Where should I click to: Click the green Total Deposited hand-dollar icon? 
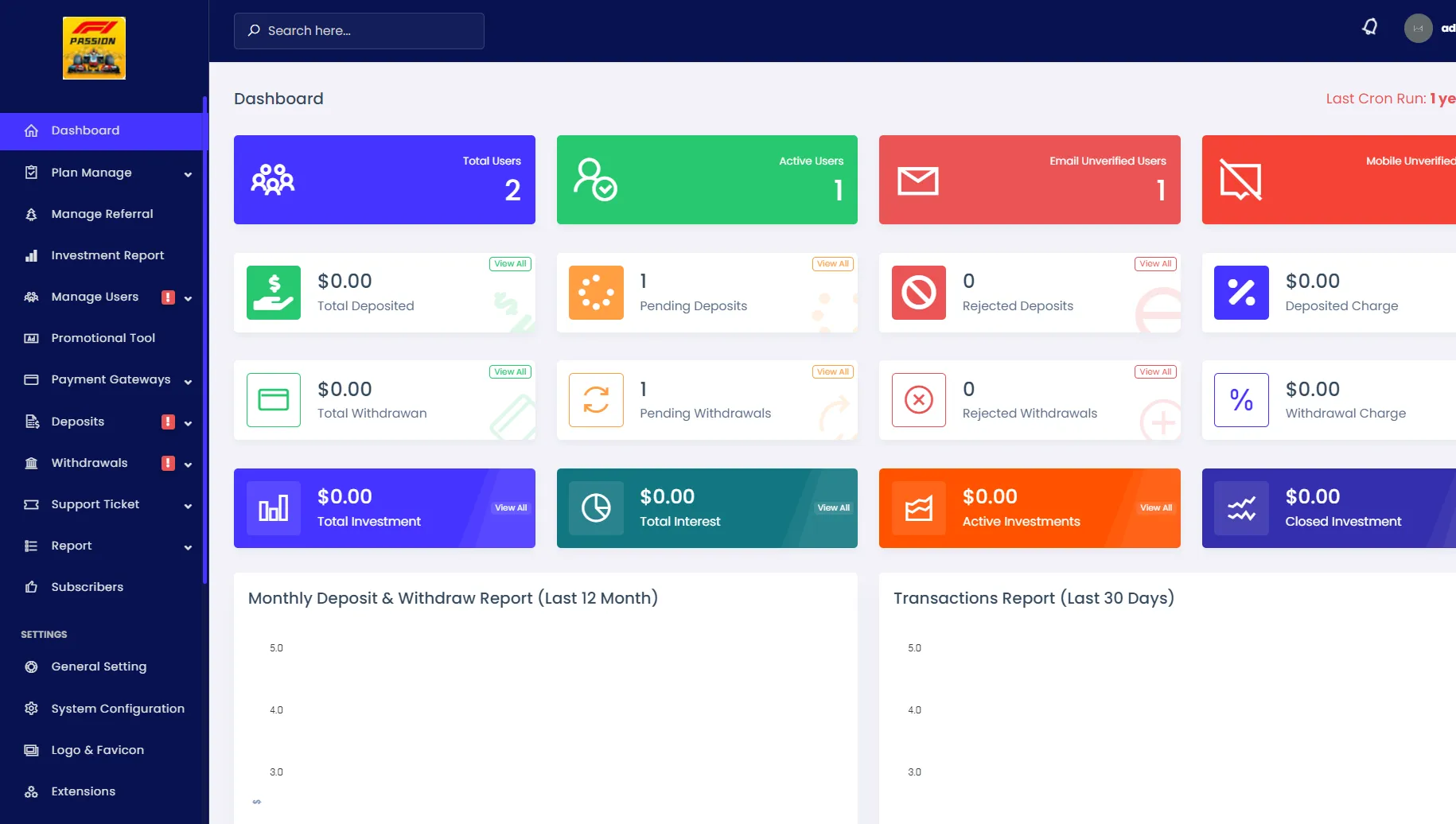click(274, 293)
